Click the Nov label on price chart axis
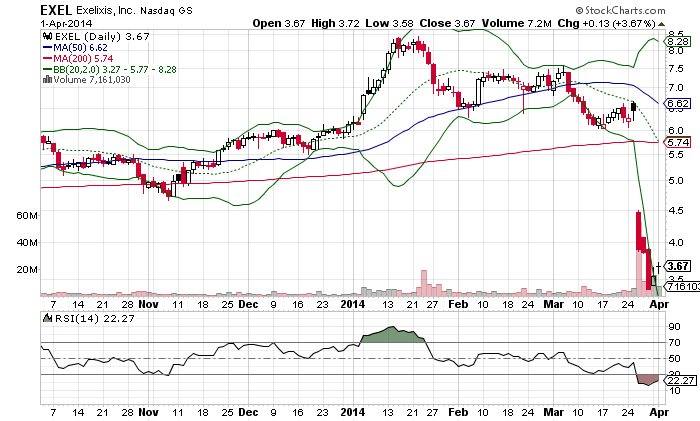The width and height of the screenshot is (700, 421). coord(148,304)
